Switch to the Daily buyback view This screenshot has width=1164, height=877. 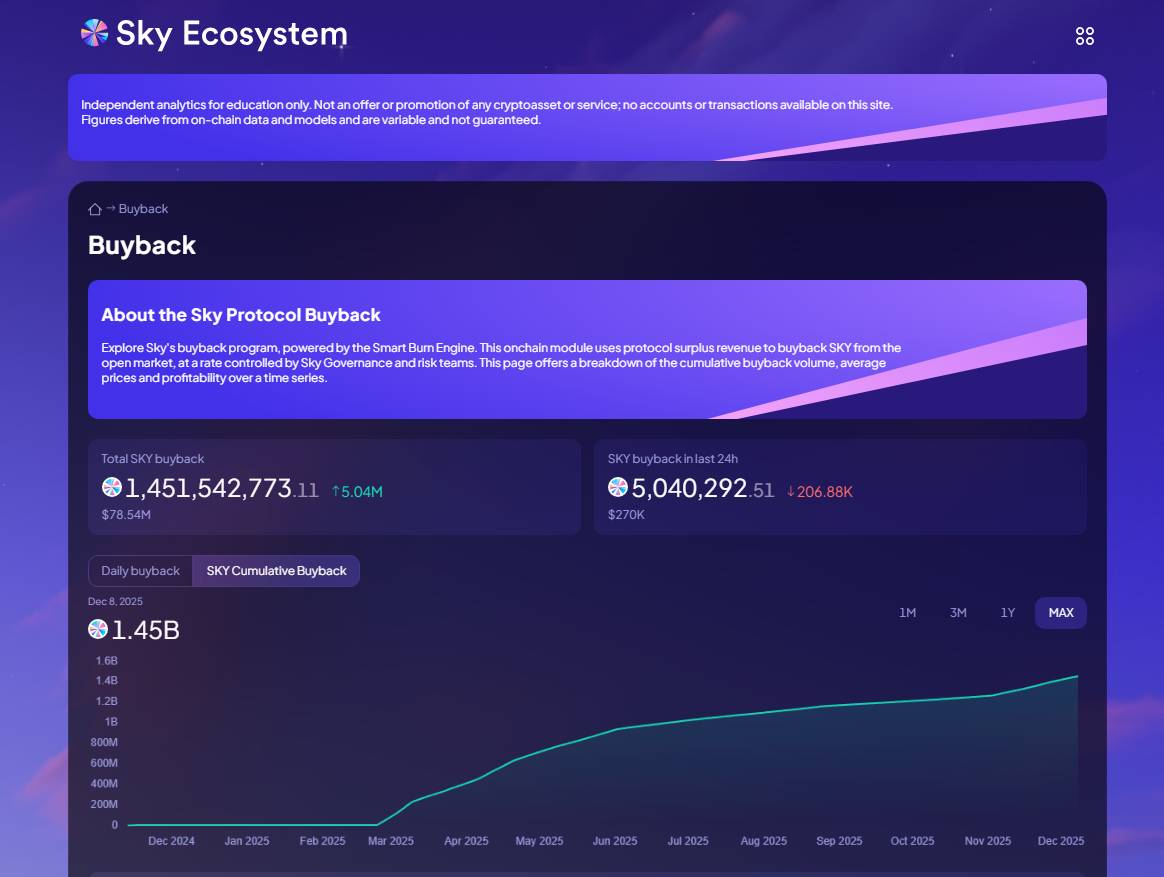[x=140, y=571]
